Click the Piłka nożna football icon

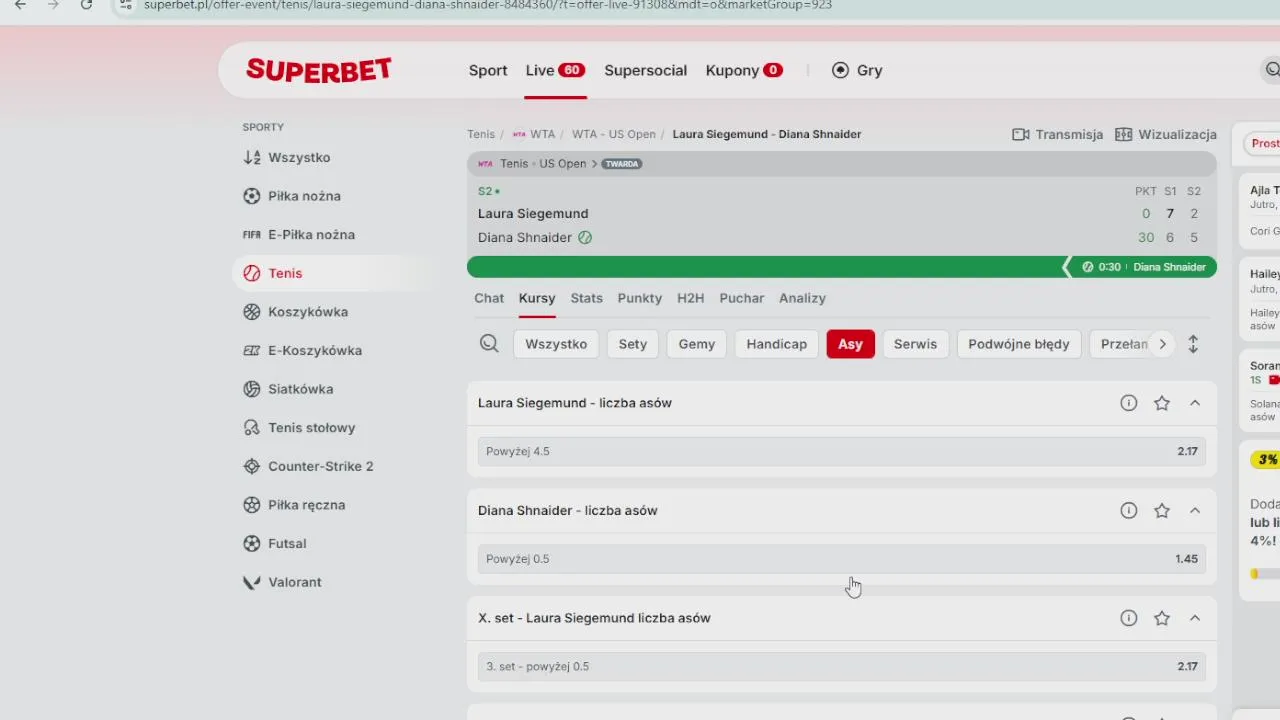click(252, 196)
